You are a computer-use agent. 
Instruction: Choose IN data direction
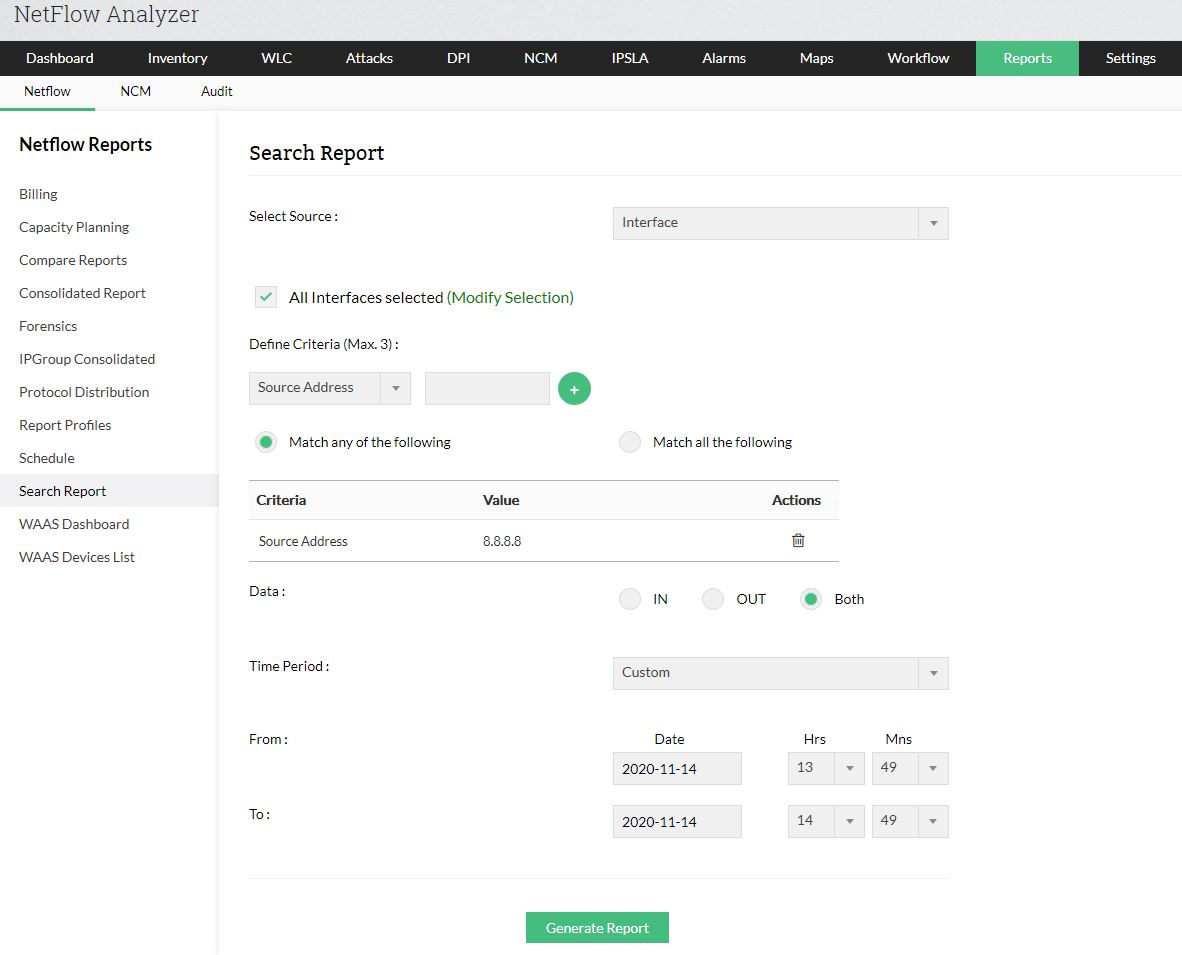click(x=629, y=599)
